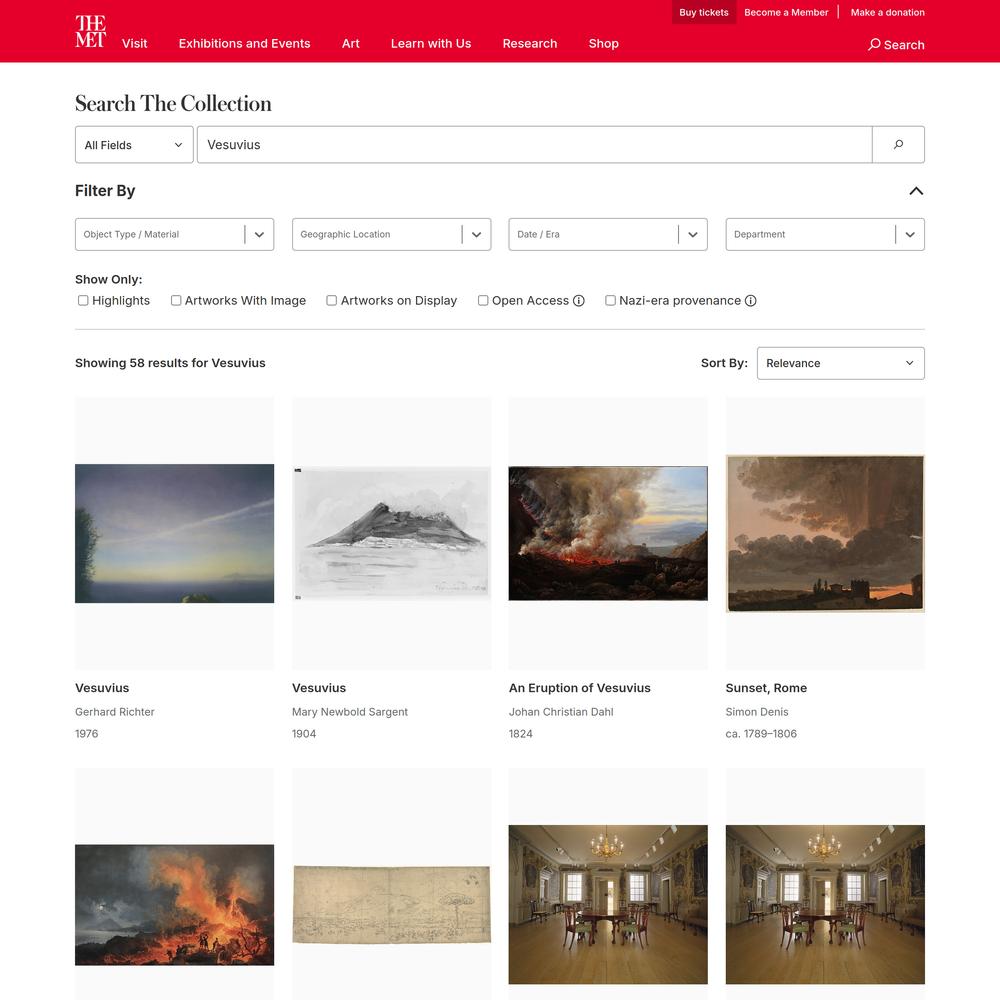View Gerhard Richter Vesuvius thumbnail

(175, 533)
